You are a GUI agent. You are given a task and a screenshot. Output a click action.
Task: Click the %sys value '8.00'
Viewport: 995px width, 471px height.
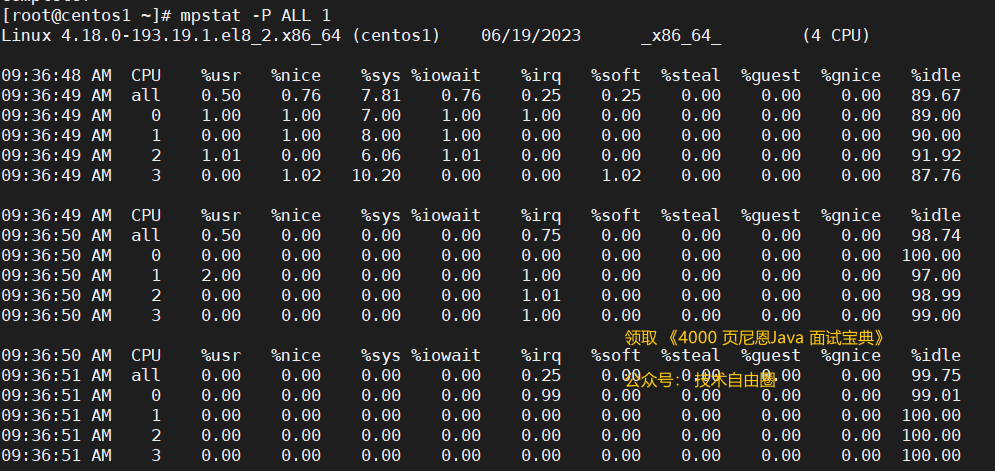(x=381, y=135)
